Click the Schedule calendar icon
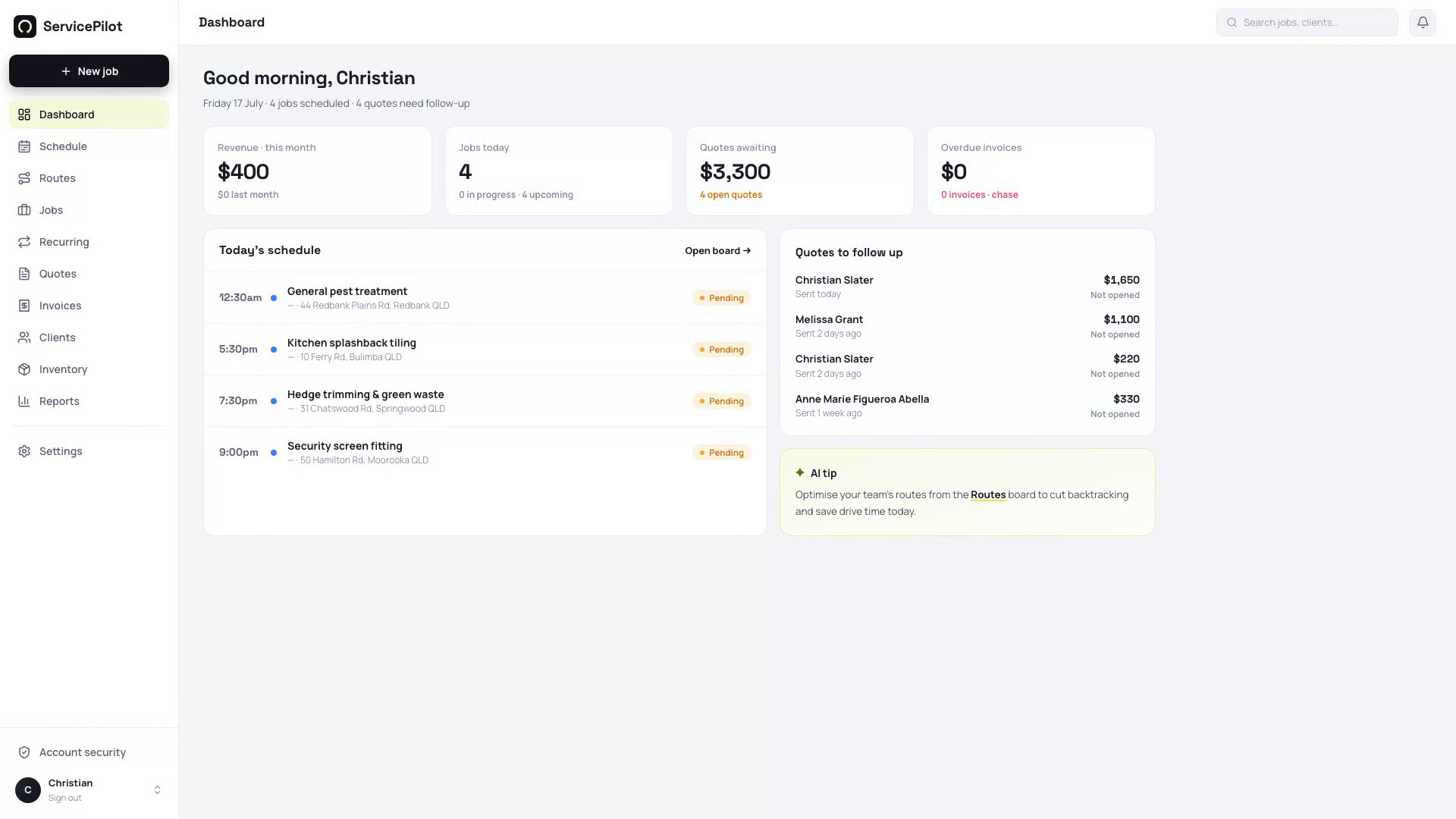Screen dimensions: 1456x819 24,146
